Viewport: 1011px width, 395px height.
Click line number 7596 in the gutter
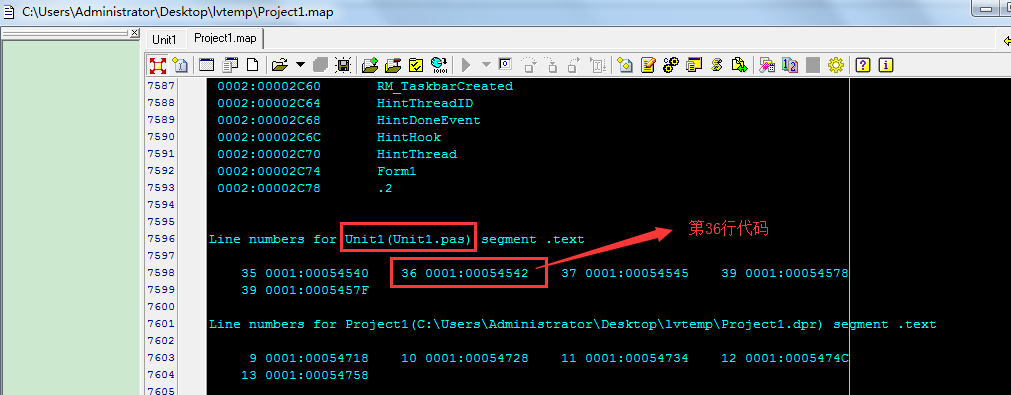[x=161, y=239]
